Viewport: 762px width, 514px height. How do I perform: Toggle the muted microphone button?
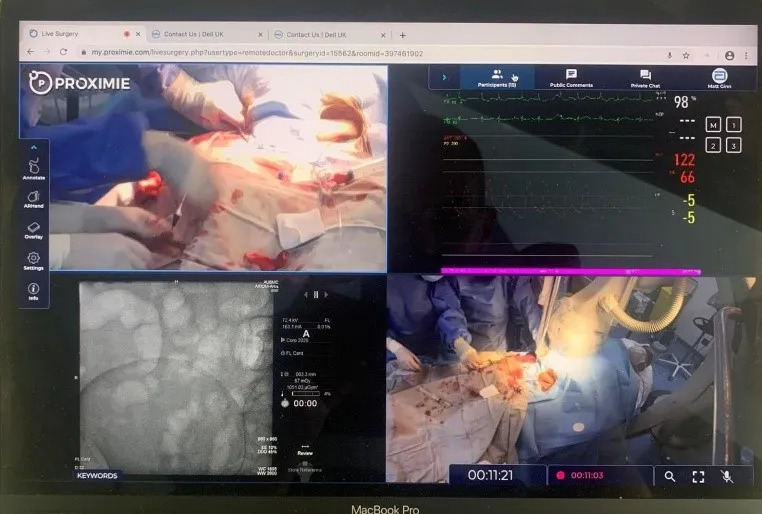(x=727, y=477)
